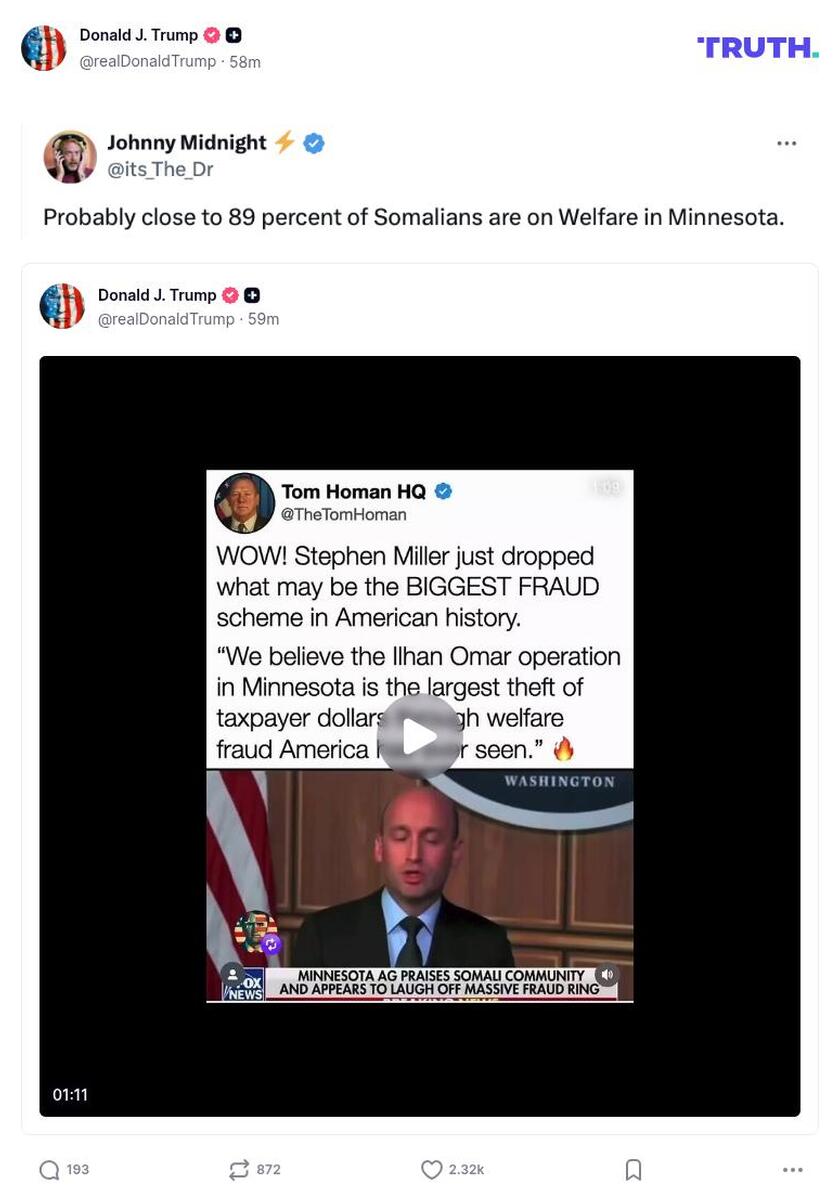Open Donald J. Trump top profile avatar
Screen dimensions: 840x1204
click(44, 48)
